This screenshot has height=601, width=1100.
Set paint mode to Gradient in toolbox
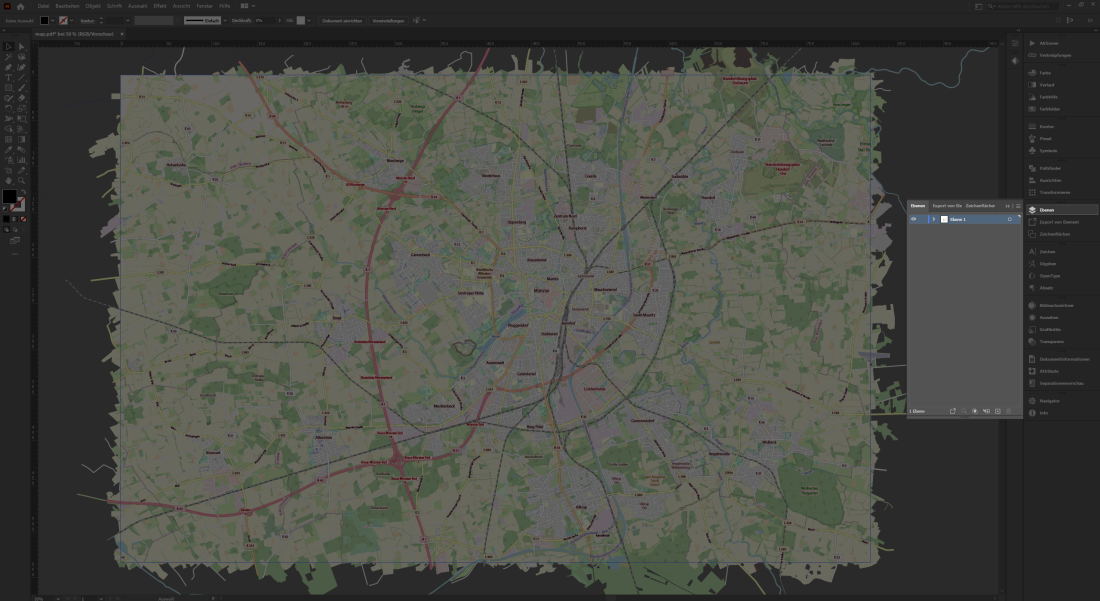15,219
